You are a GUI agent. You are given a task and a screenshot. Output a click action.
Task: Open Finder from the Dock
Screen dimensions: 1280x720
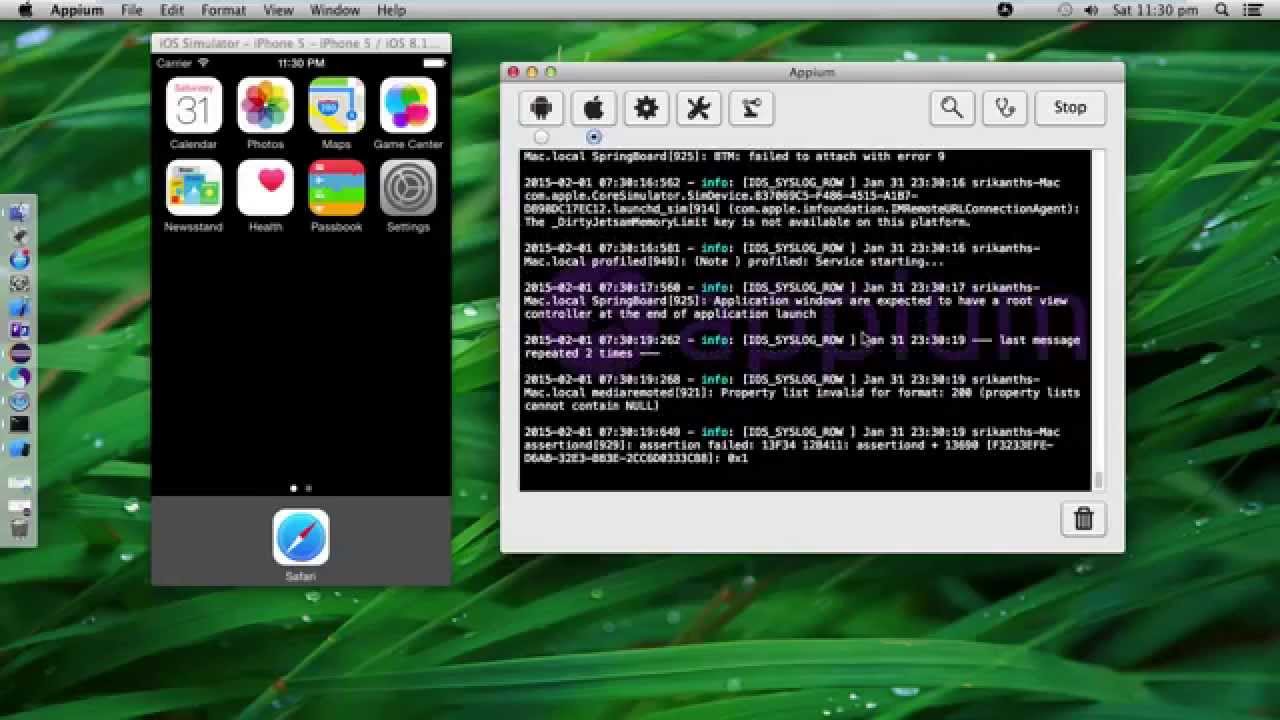(x=19, y=213)
